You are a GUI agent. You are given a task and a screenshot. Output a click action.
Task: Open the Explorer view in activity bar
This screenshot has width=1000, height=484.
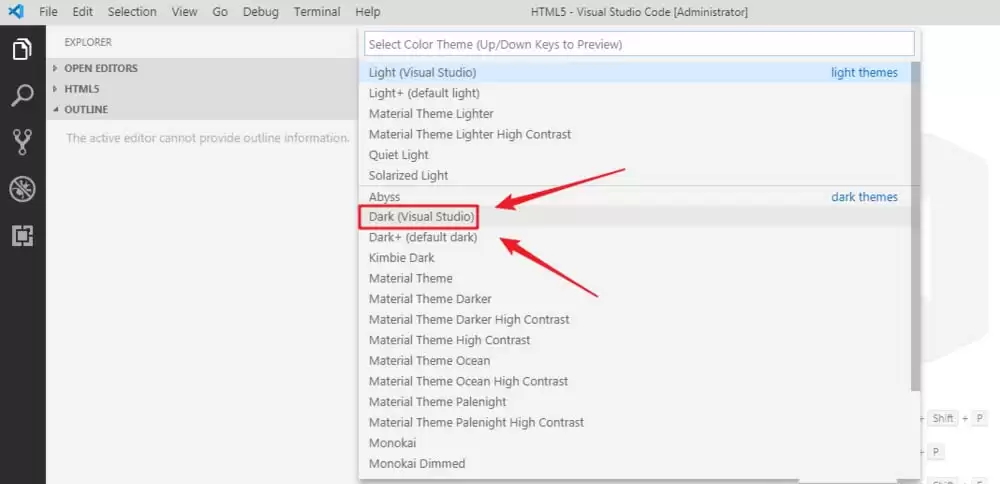(22, 49)
